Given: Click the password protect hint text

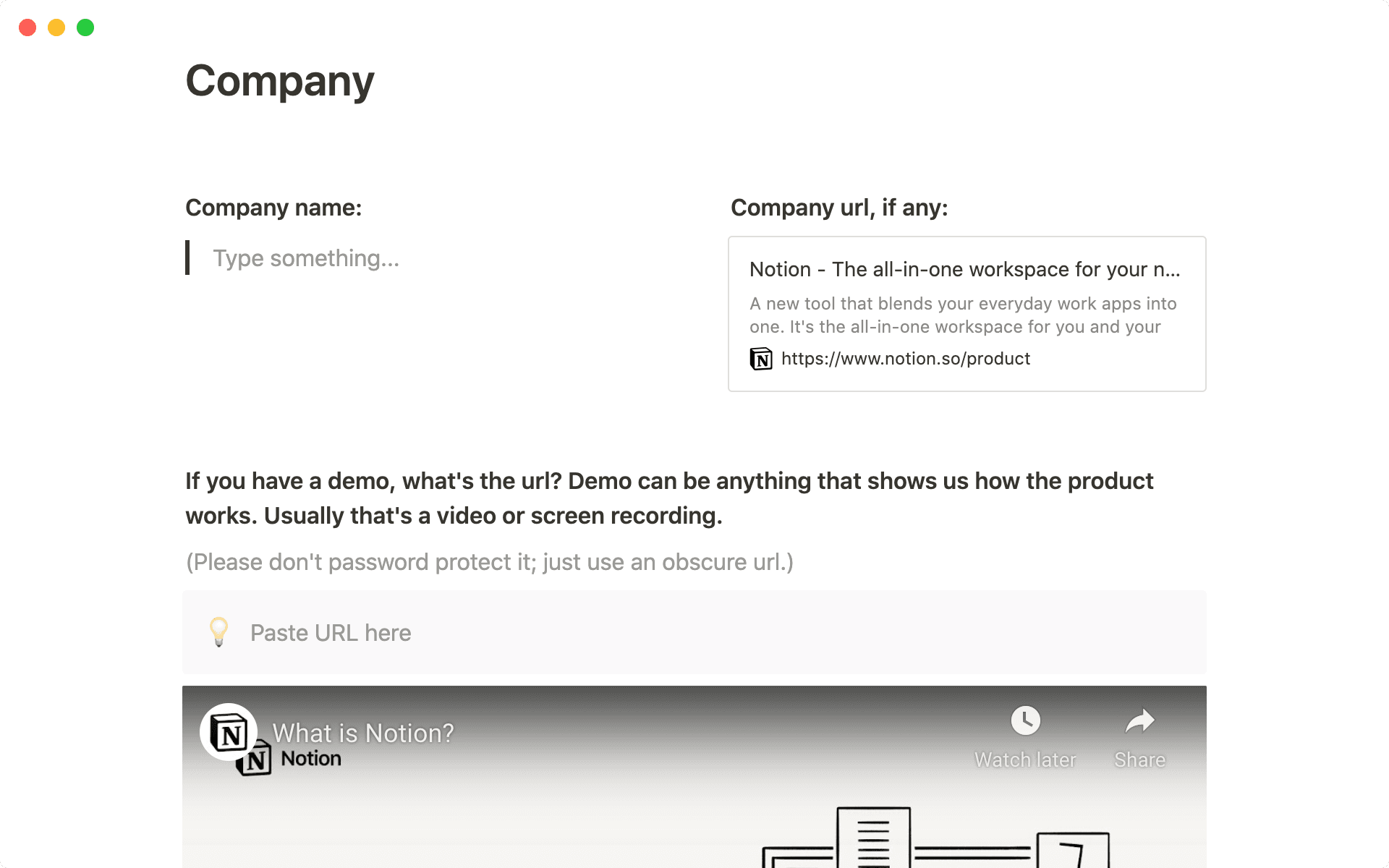Looking at the screenshot, I should pyautogui.click(x=490, y=562).
